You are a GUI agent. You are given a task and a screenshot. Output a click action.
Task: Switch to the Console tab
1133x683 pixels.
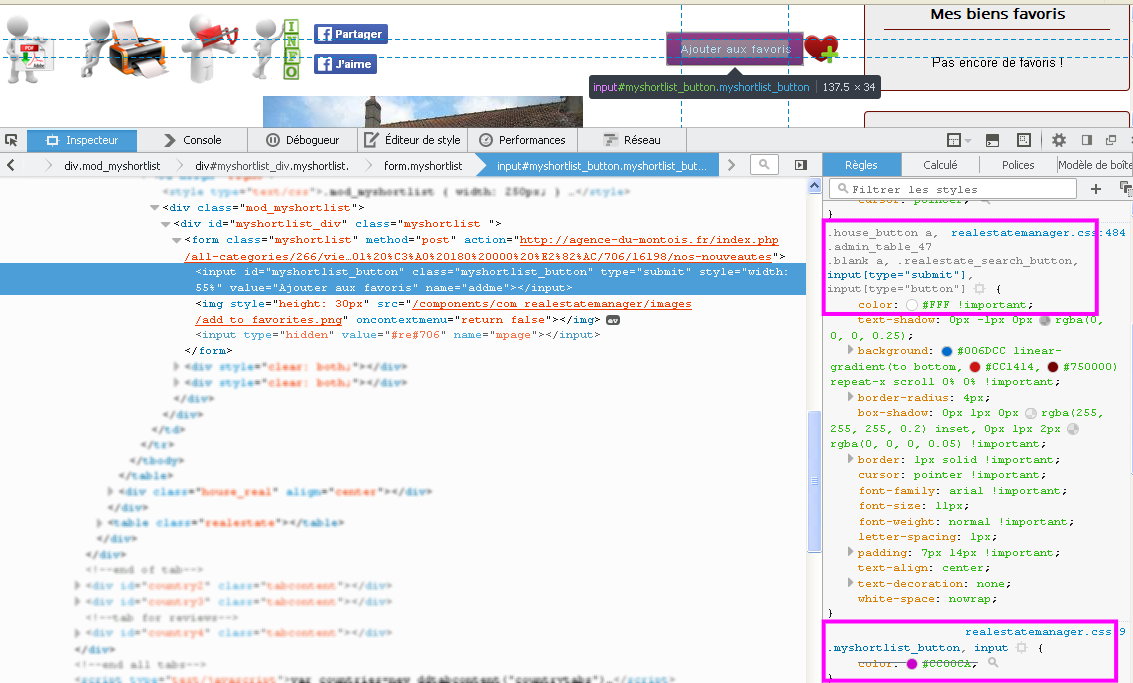coord(192,140)
